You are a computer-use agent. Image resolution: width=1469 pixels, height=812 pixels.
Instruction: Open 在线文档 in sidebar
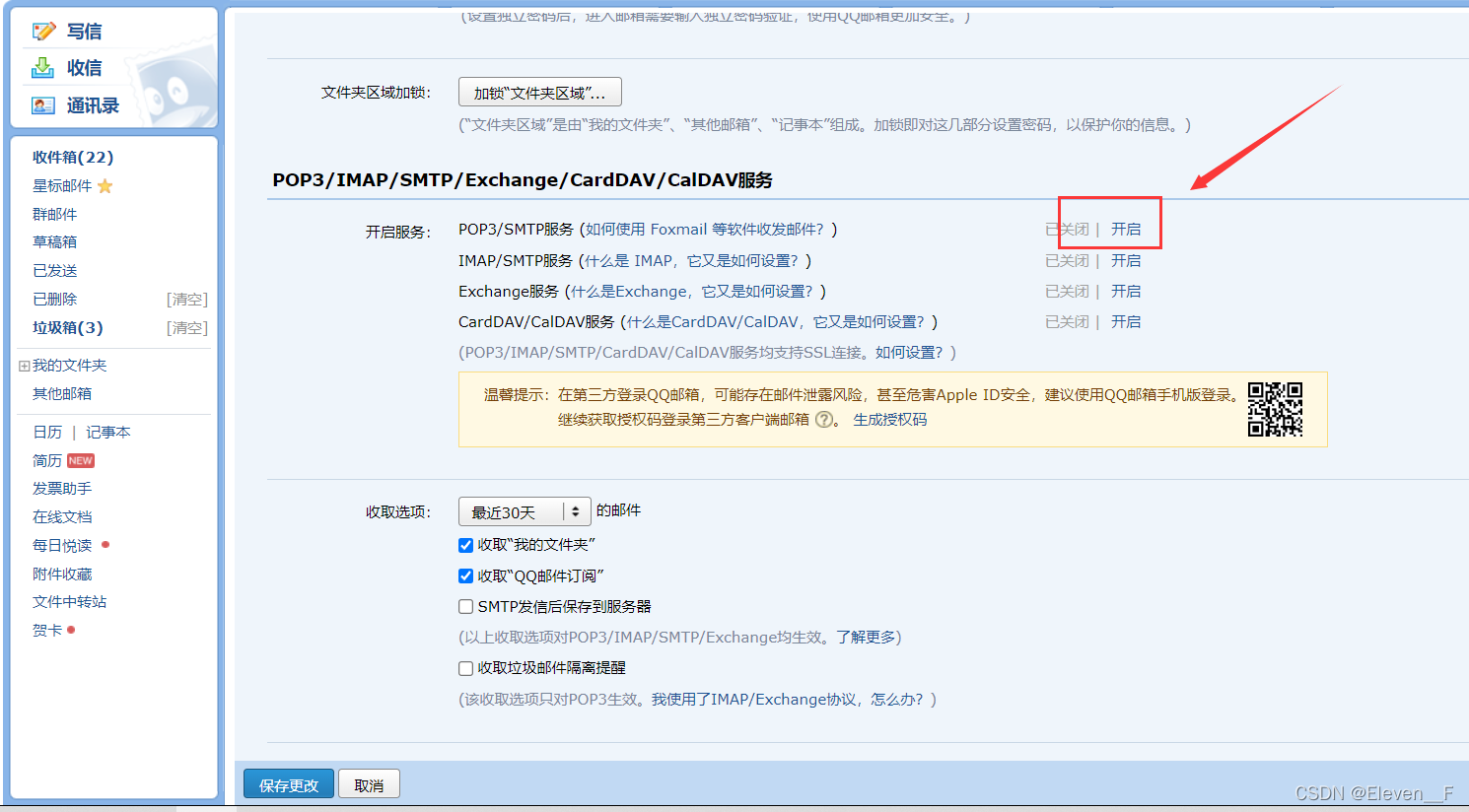[x=62, y=517]
